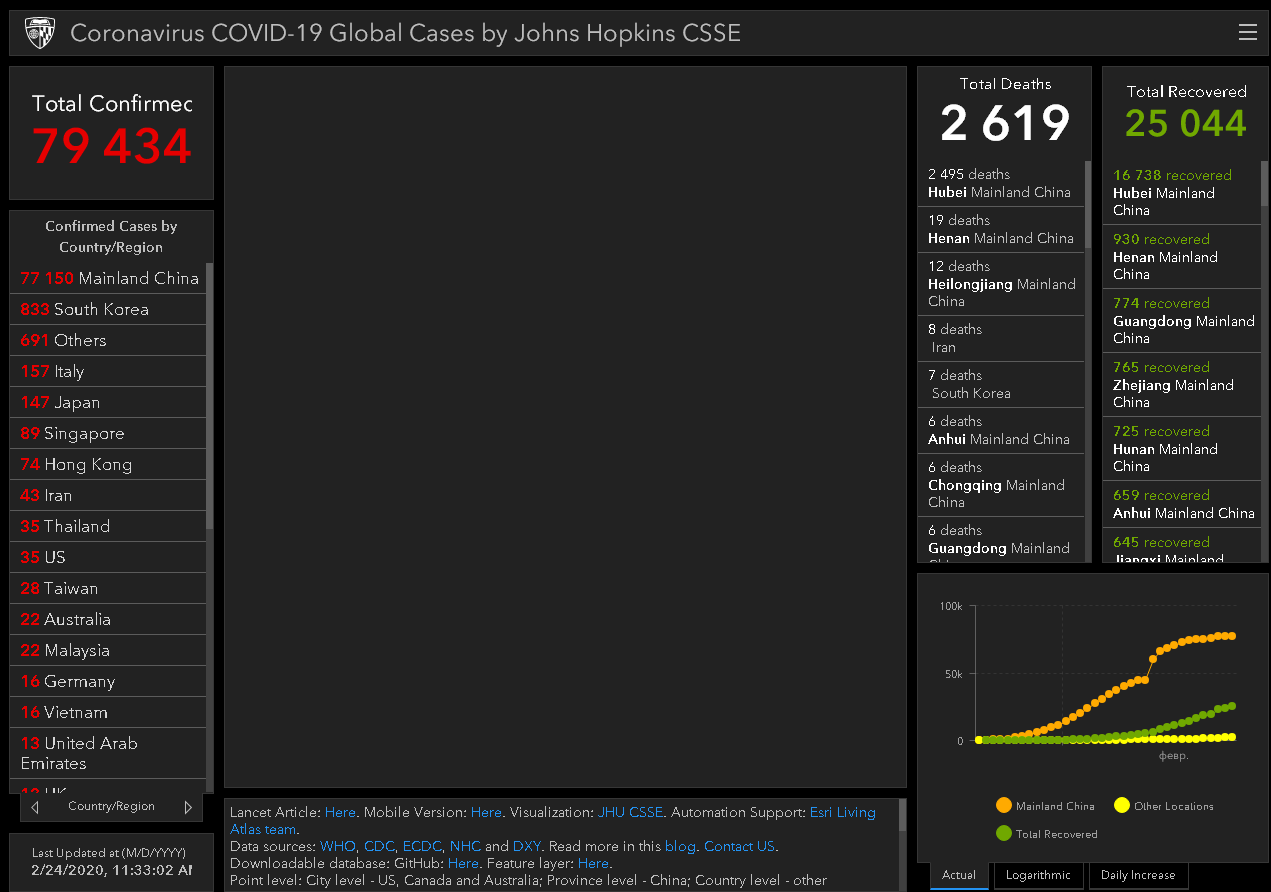Open the ECDC data source link
The width and height of the screenshot is (1271, 892).
click(x=422, y=846)
